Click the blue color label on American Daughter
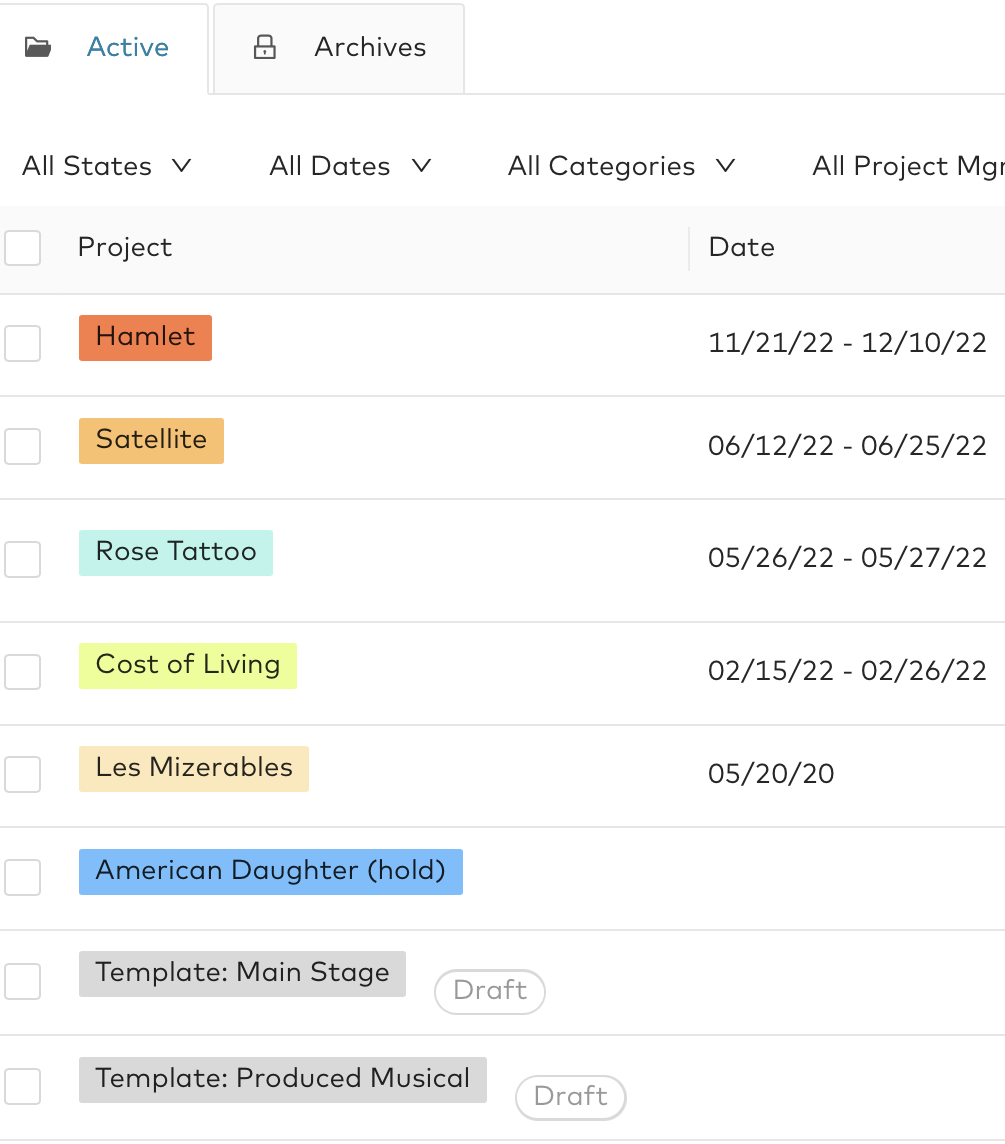Image resolution: width=1005 pixels, height=1144 pixels. pos(270,871)
